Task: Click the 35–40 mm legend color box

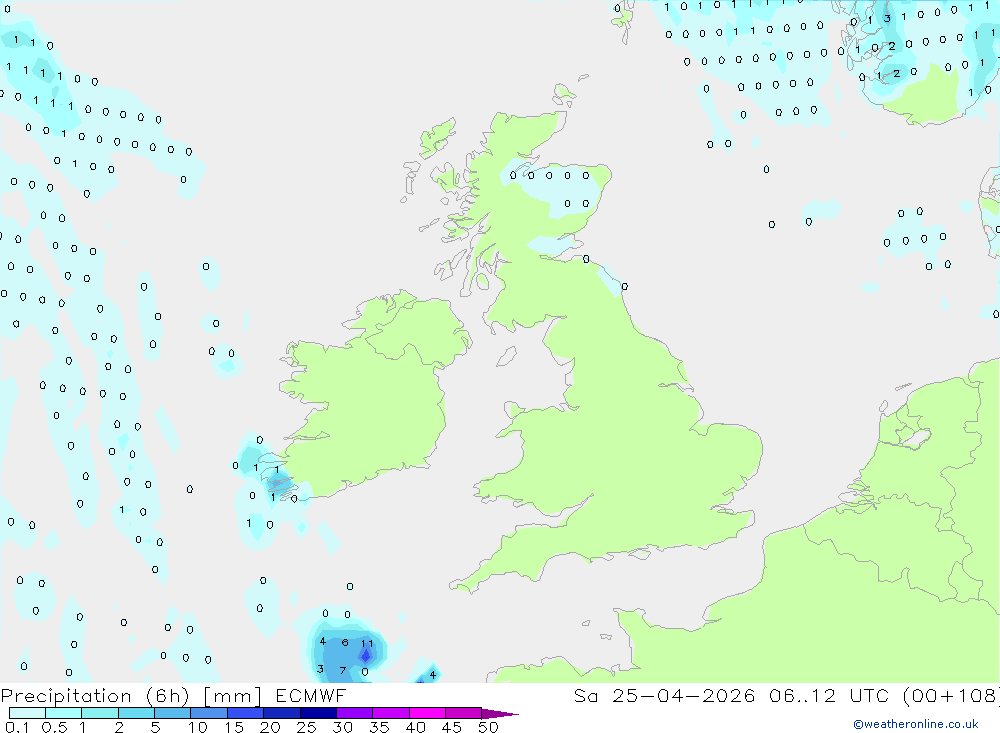Action: coord(391,713)
